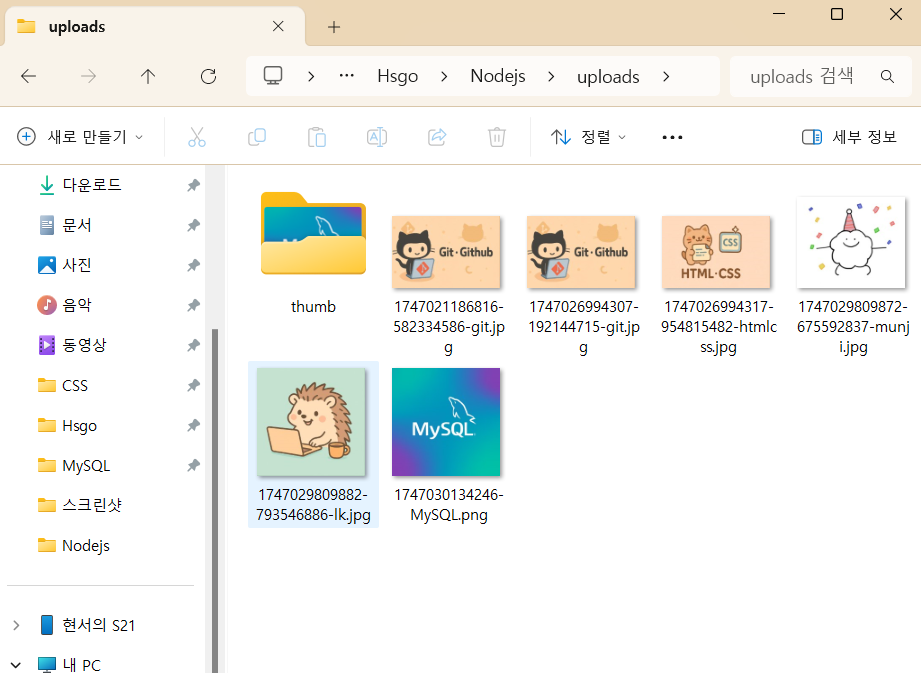
Task: Open the 새로 만들기 dropdown
Action: 80,137
